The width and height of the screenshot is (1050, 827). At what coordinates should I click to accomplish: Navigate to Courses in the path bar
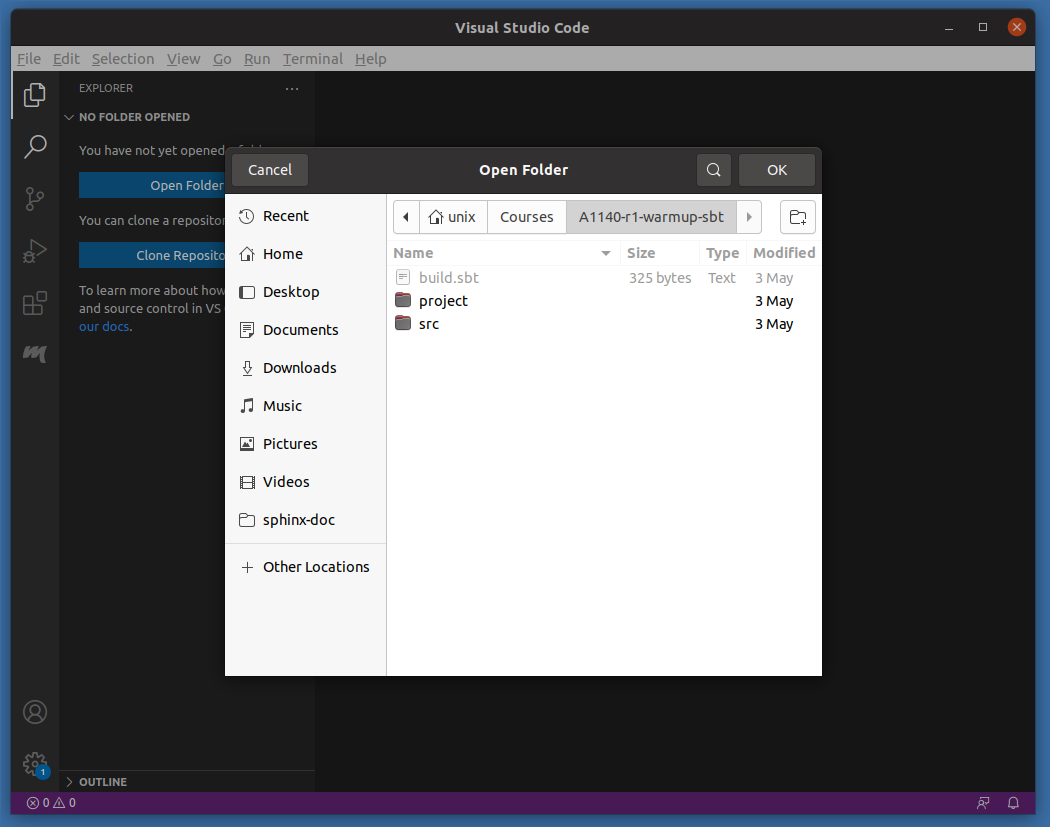point(526,217)
